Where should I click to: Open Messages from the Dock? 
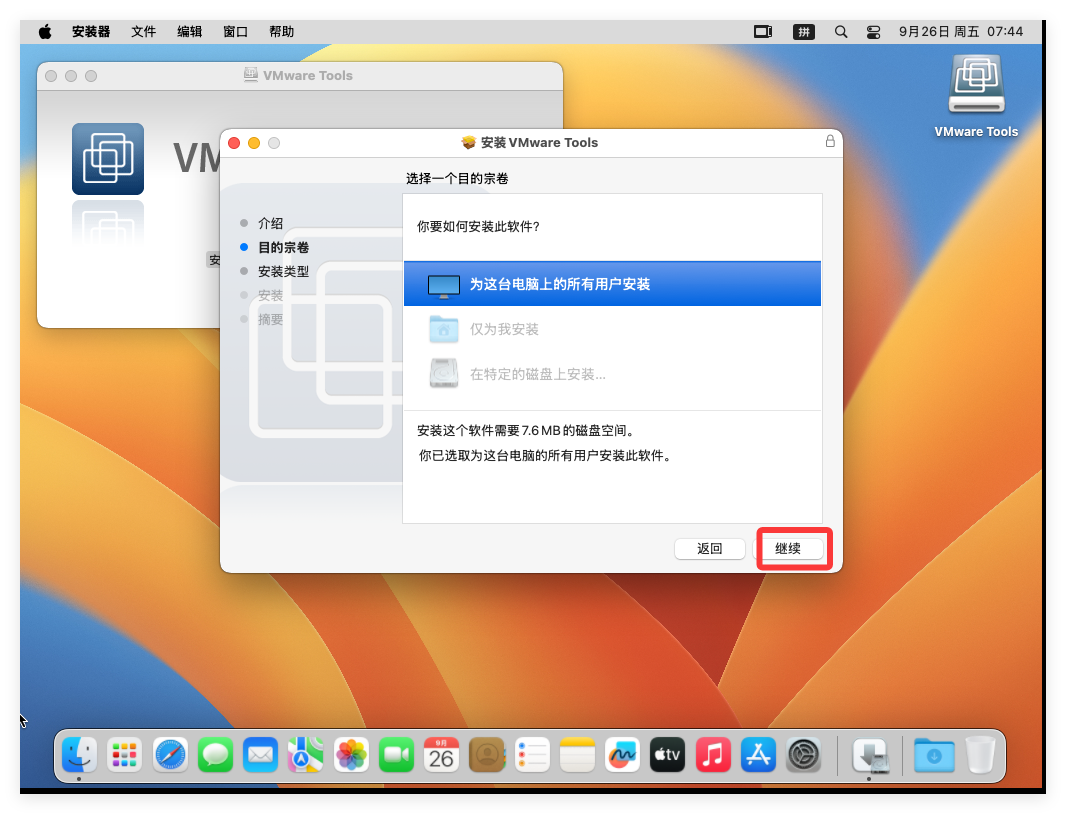point(216,755)
